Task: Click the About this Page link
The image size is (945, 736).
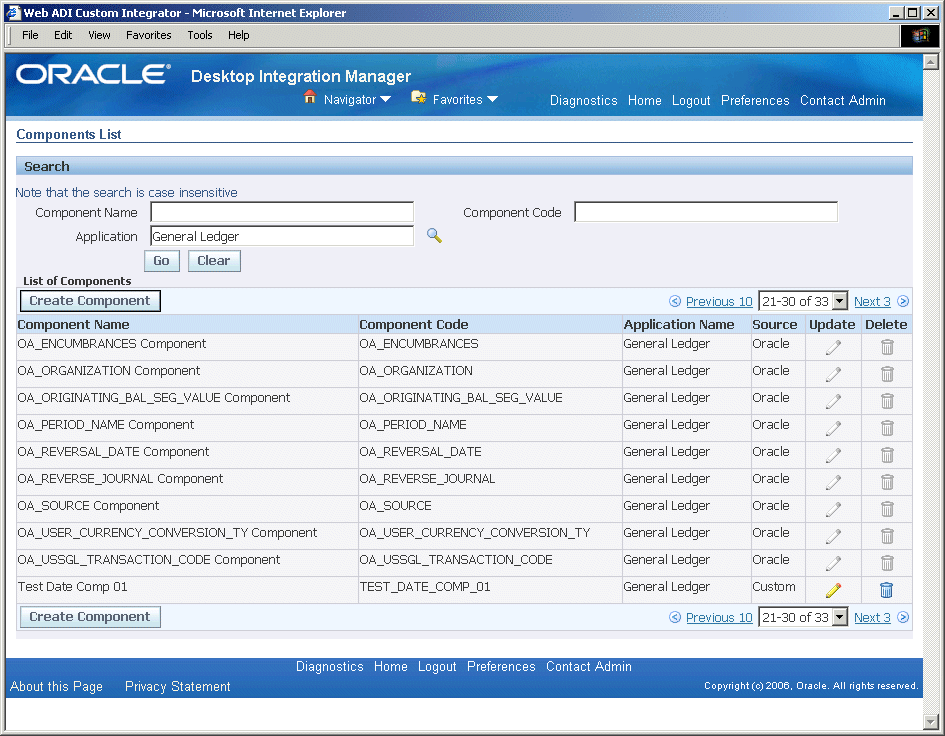Action: pos(56,687)
